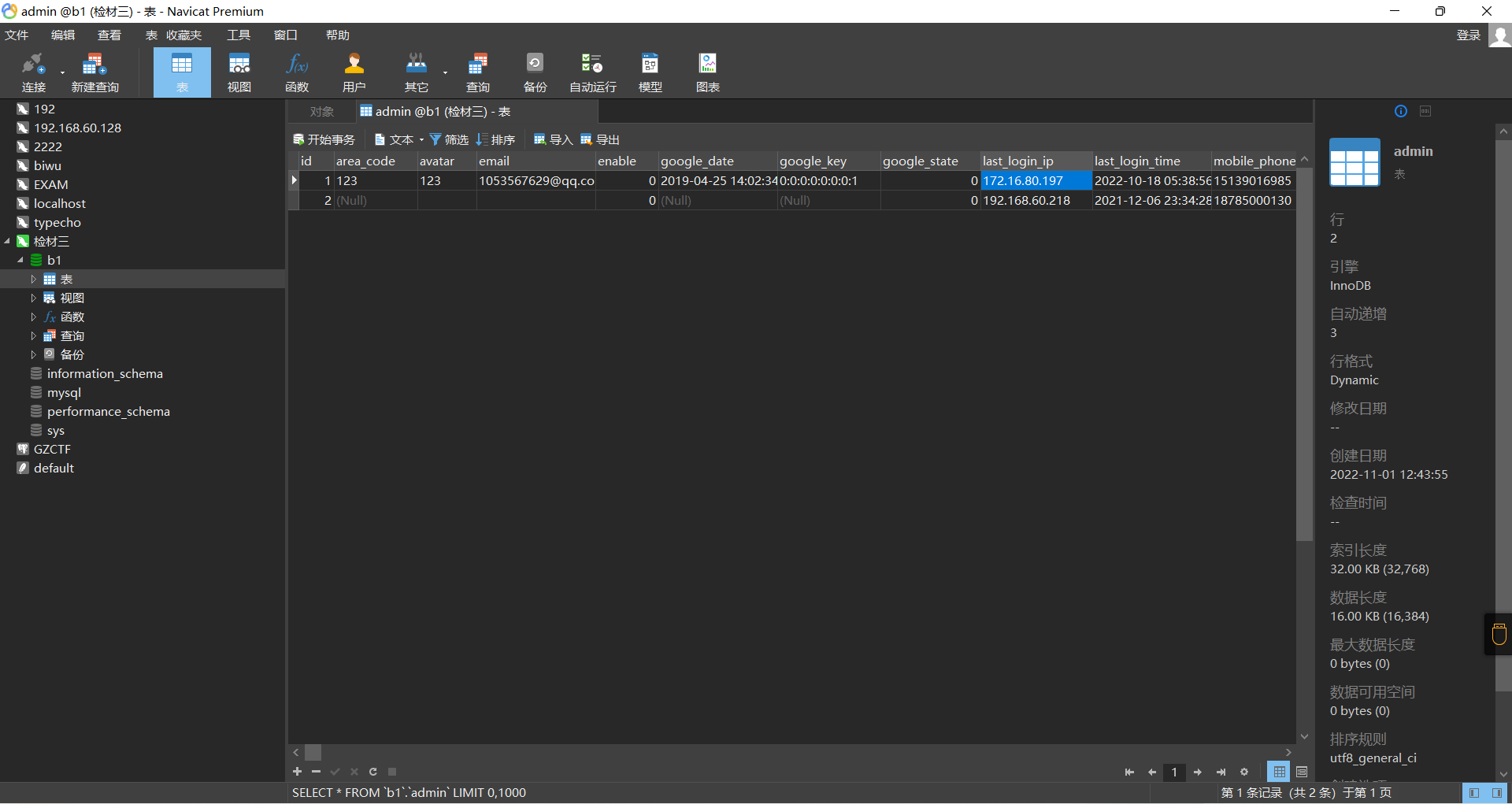Image resolution: width=1512 pixels, height=804 pixels.
Task: Click the 登录 login link
Action: click(1469, 35)
